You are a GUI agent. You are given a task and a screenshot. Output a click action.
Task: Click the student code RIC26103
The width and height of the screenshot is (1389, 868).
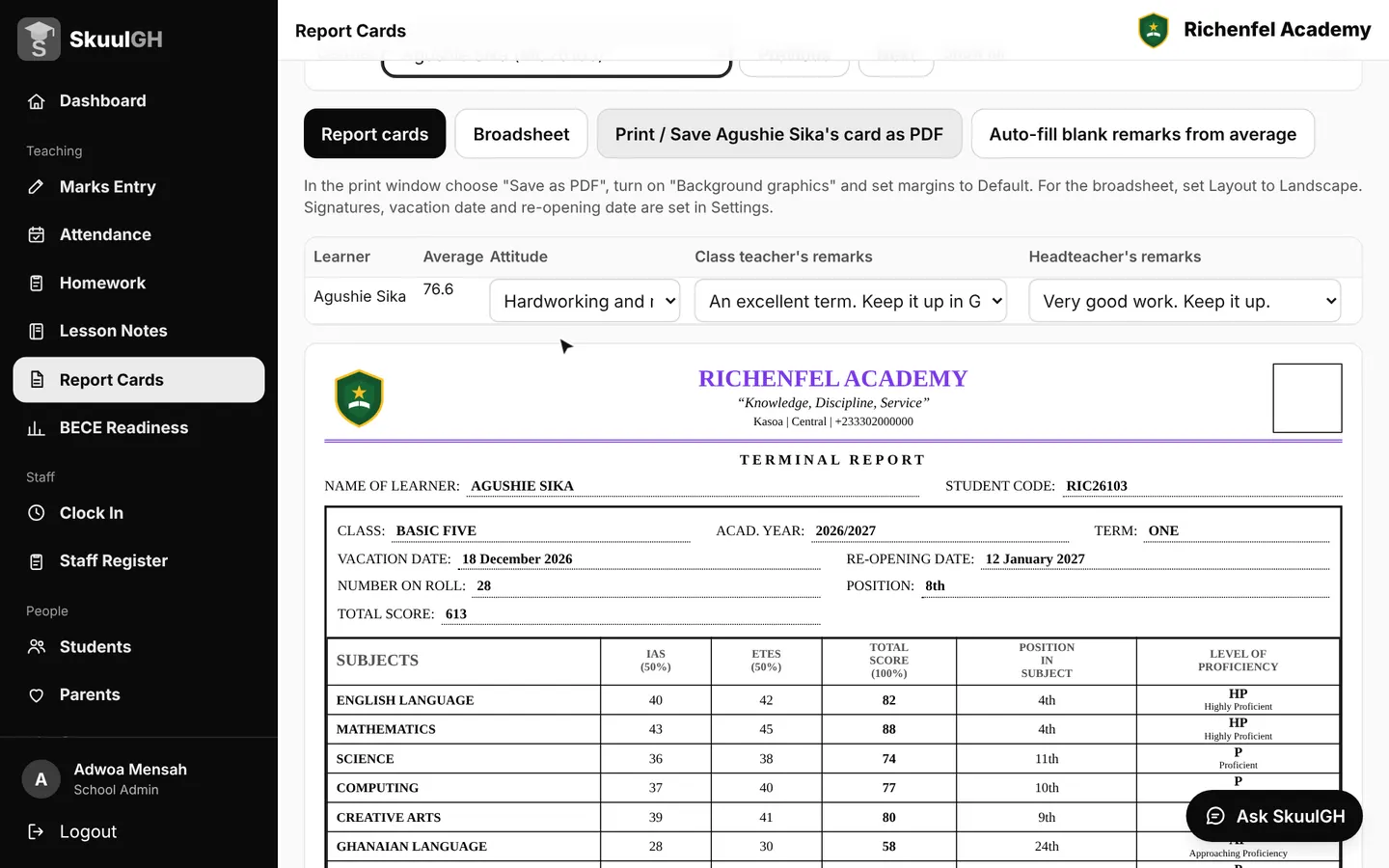(1097, 486)
